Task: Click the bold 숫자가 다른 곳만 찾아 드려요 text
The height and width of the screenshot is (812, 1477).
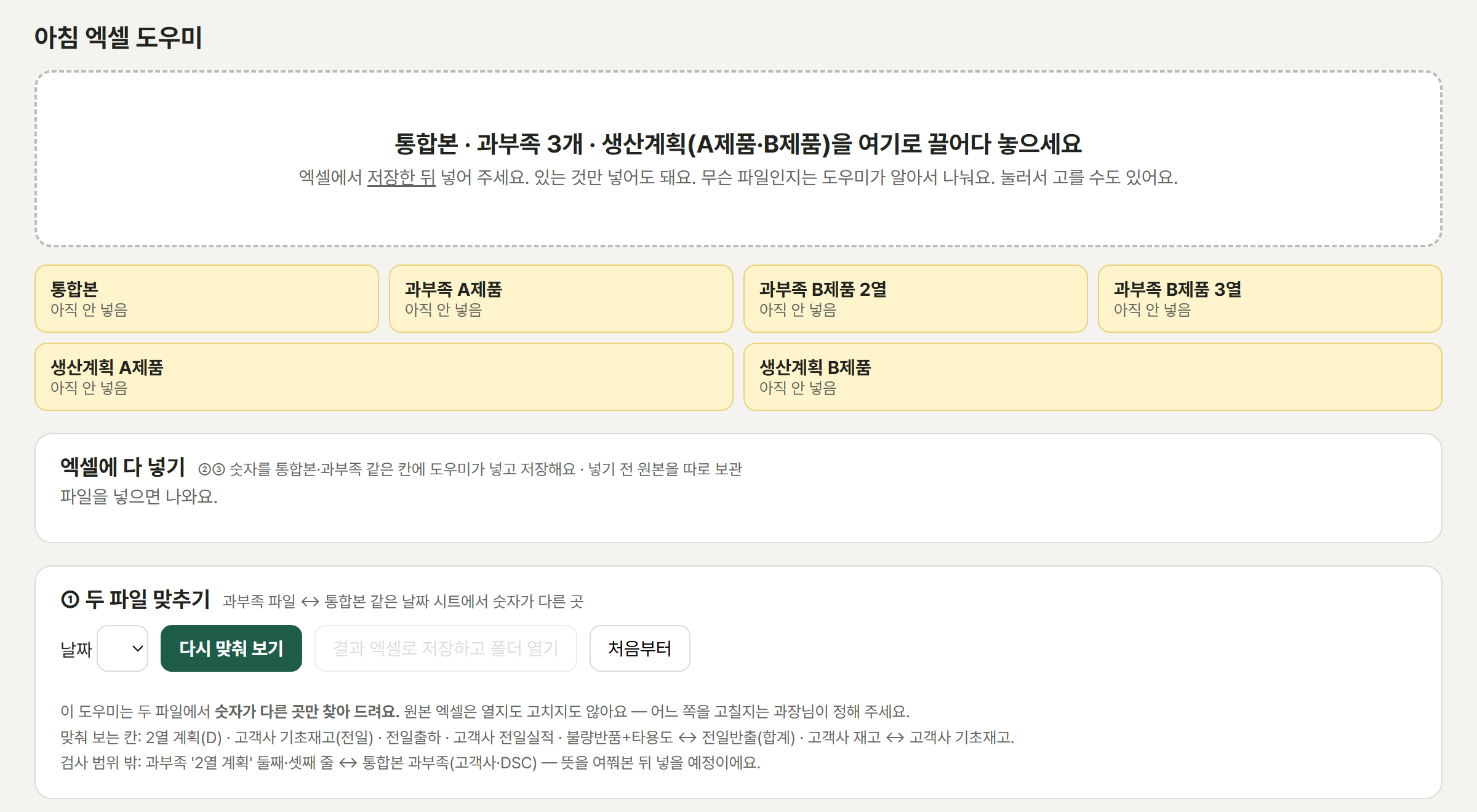Action: [x=306, y=712]
